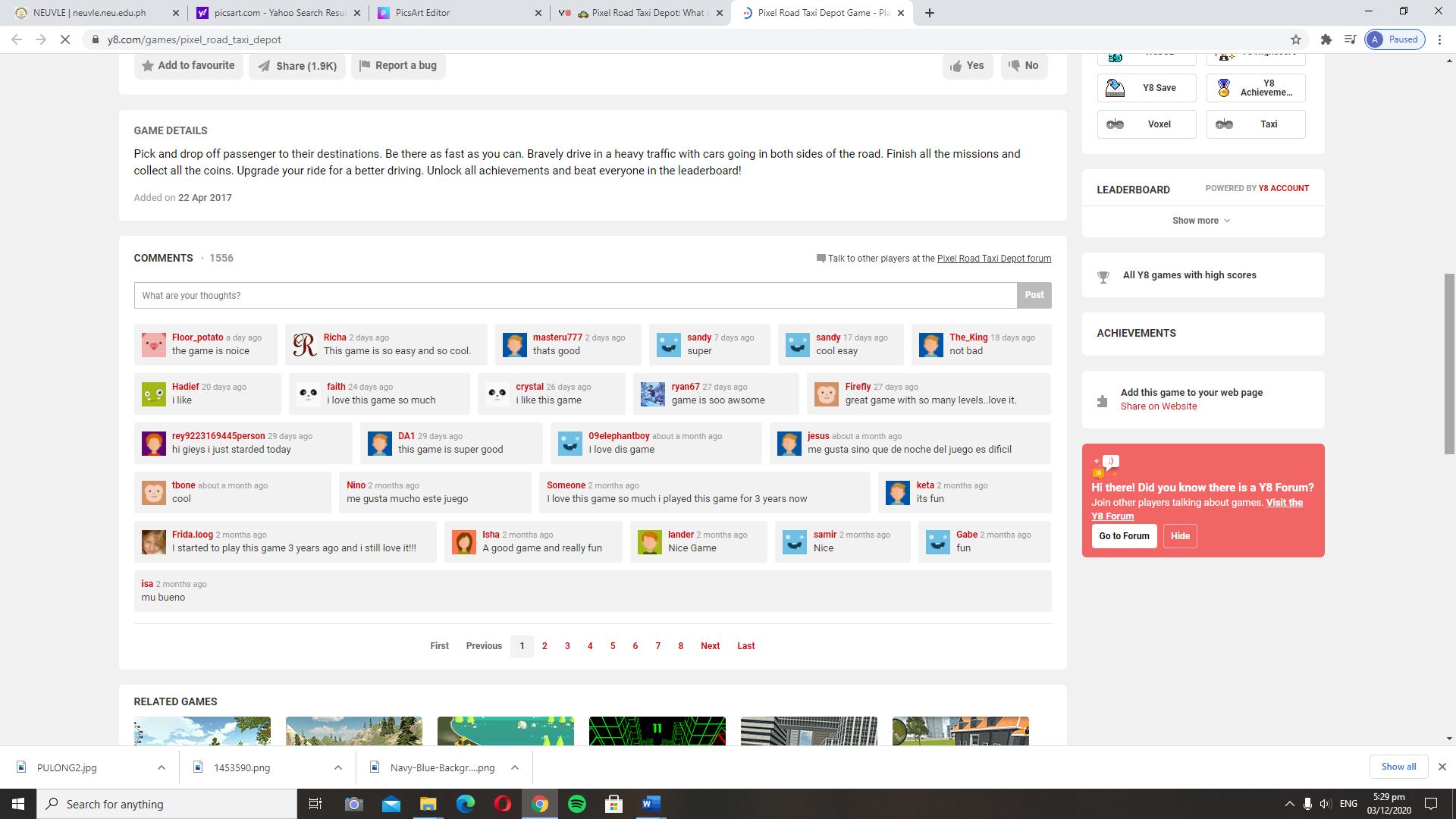Click the thumbs up Yes button

coord(967,66)
